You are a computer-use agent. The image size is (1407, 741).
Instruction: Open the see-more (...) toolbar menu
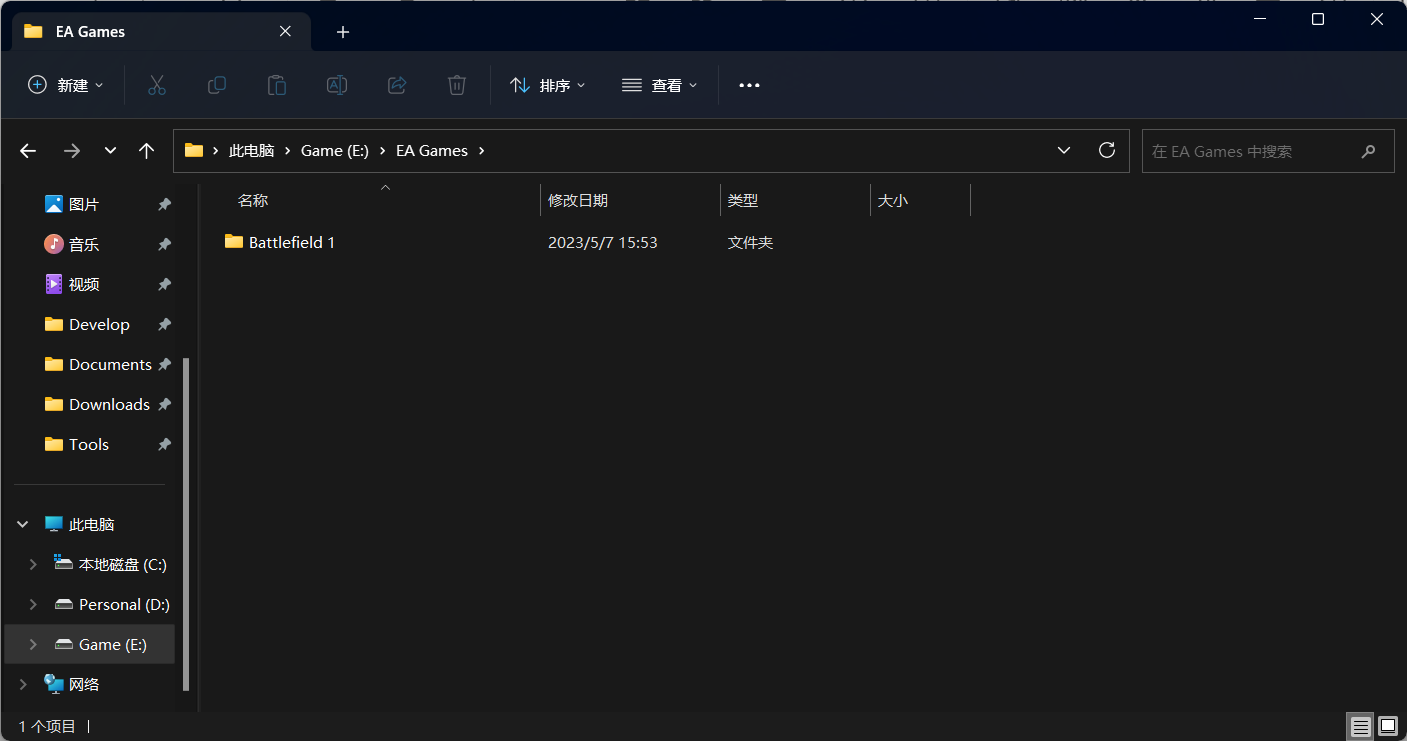(x=749, y=85)
